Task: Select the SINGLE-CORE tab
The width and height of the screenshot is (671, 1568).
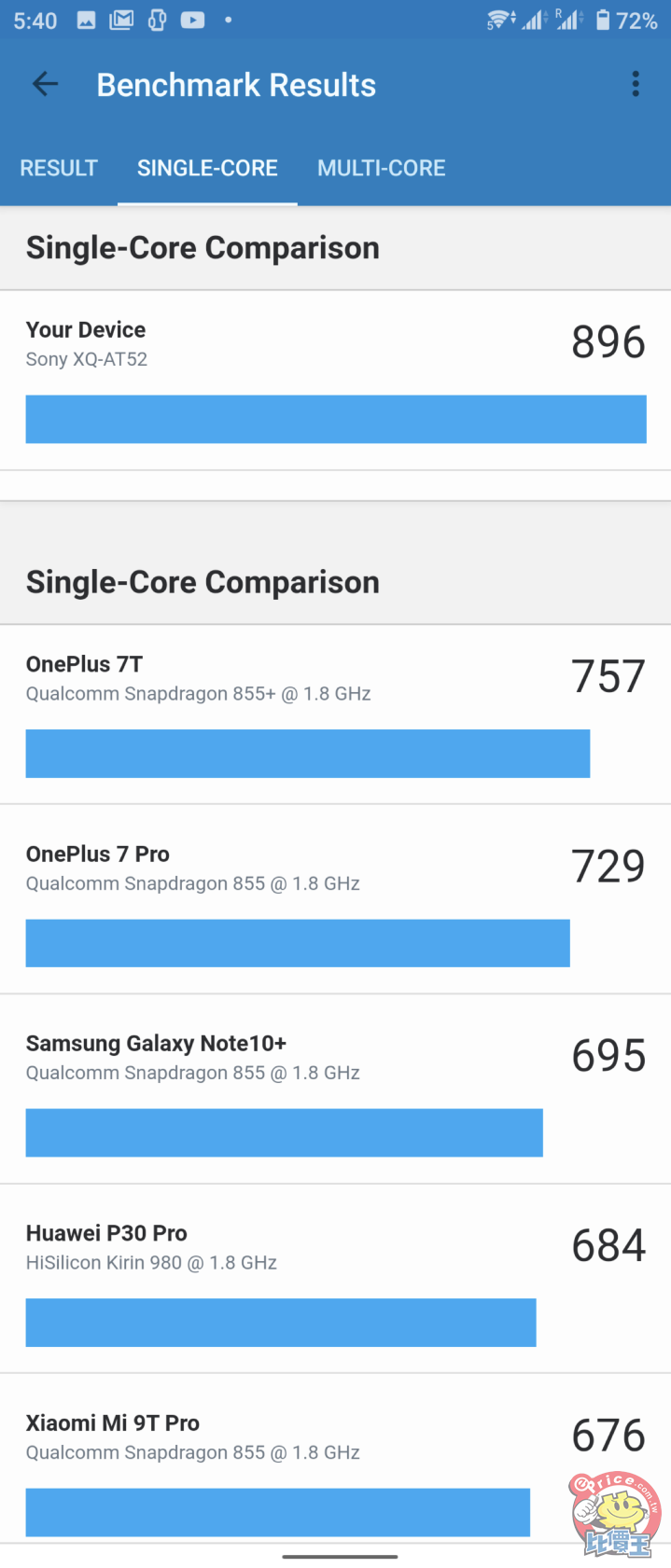Action: pyautogui.click(x=207, y=168)
